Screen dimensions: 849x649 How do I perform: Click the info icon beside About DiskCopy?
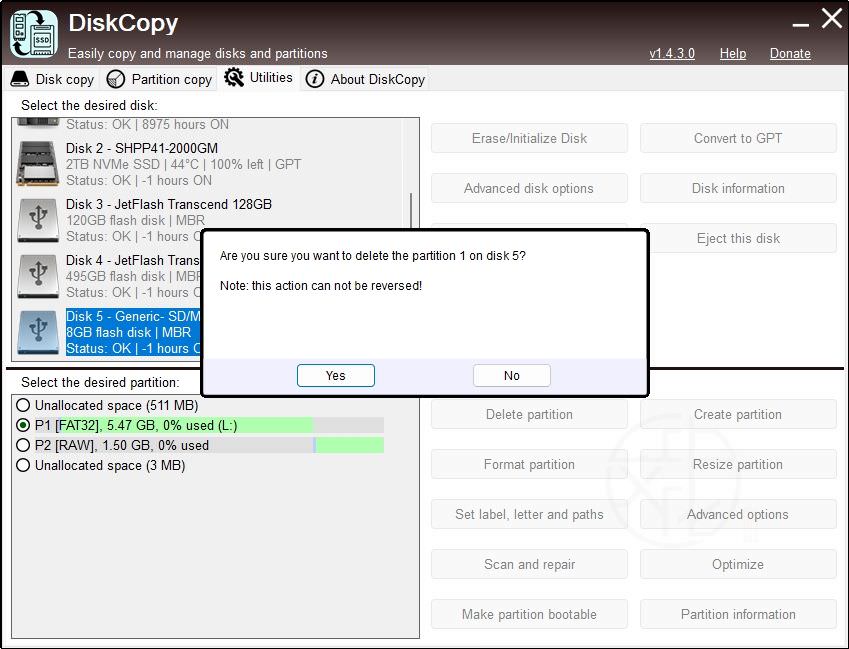point(315,79)
